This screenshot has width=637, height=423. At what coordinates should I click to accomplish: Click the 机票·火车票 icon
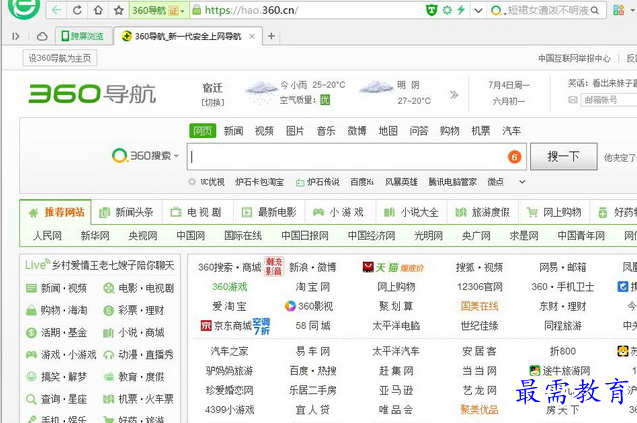click(x=108, y=399)
